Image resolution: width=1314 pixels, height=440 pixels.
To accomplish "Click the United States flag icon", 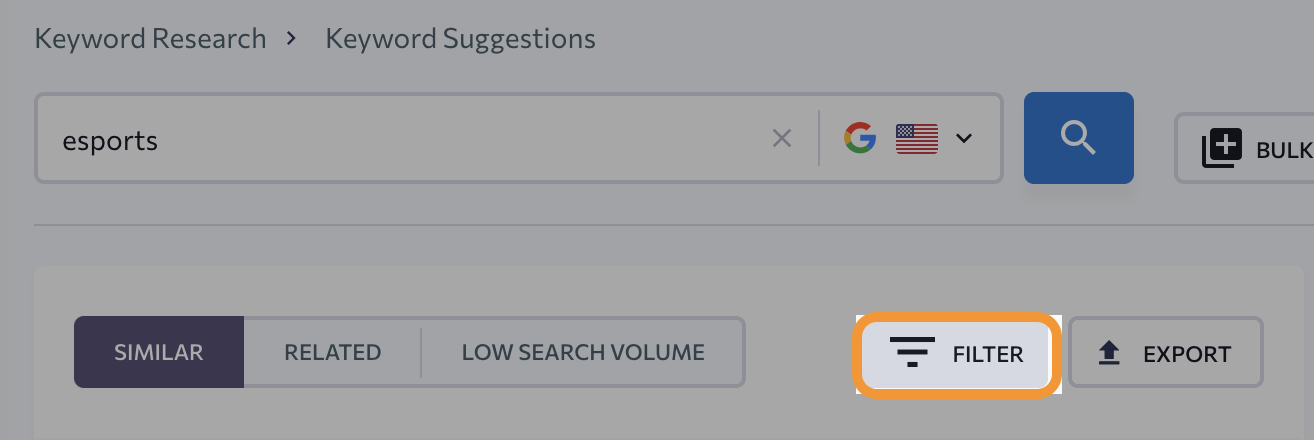I will [917, 138].
